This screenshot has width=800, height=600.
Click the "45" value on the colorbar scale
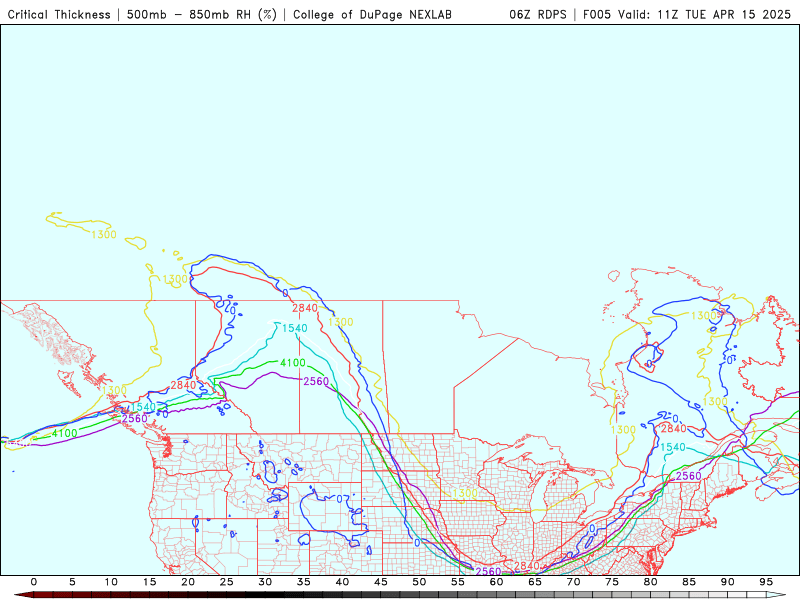[x=381, y=582]
